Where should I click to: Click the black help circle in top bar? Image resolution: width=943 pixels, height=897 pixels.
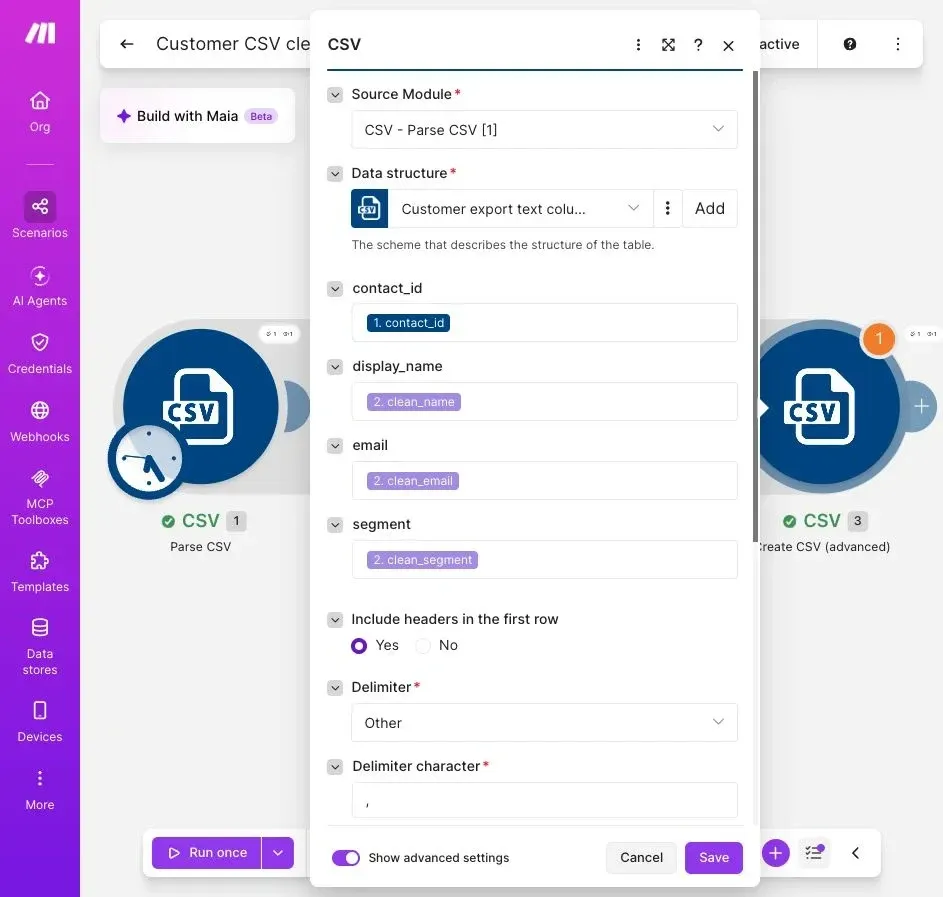coord(849,44)
